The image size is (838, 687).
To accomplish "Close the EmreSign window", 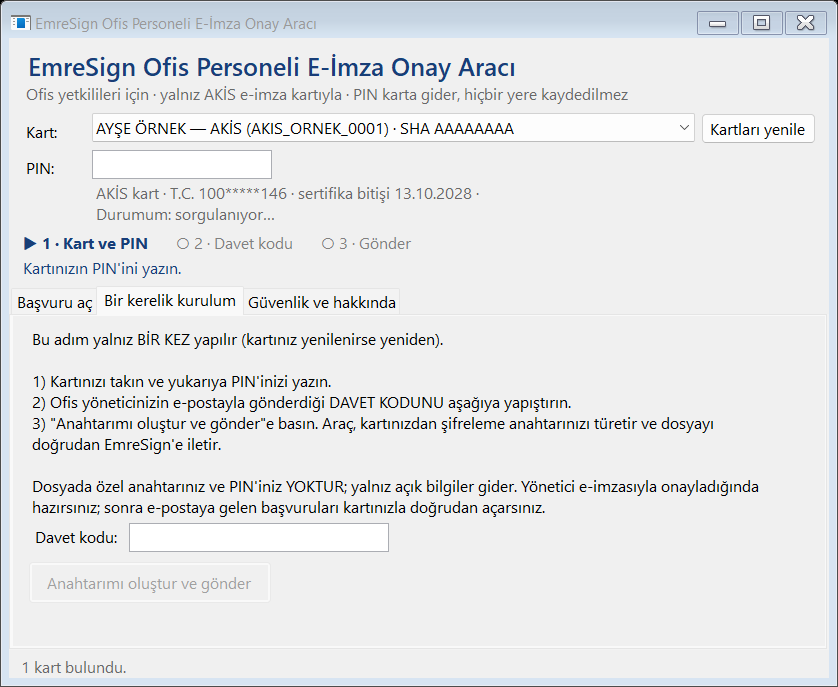I will coord(805,24).
